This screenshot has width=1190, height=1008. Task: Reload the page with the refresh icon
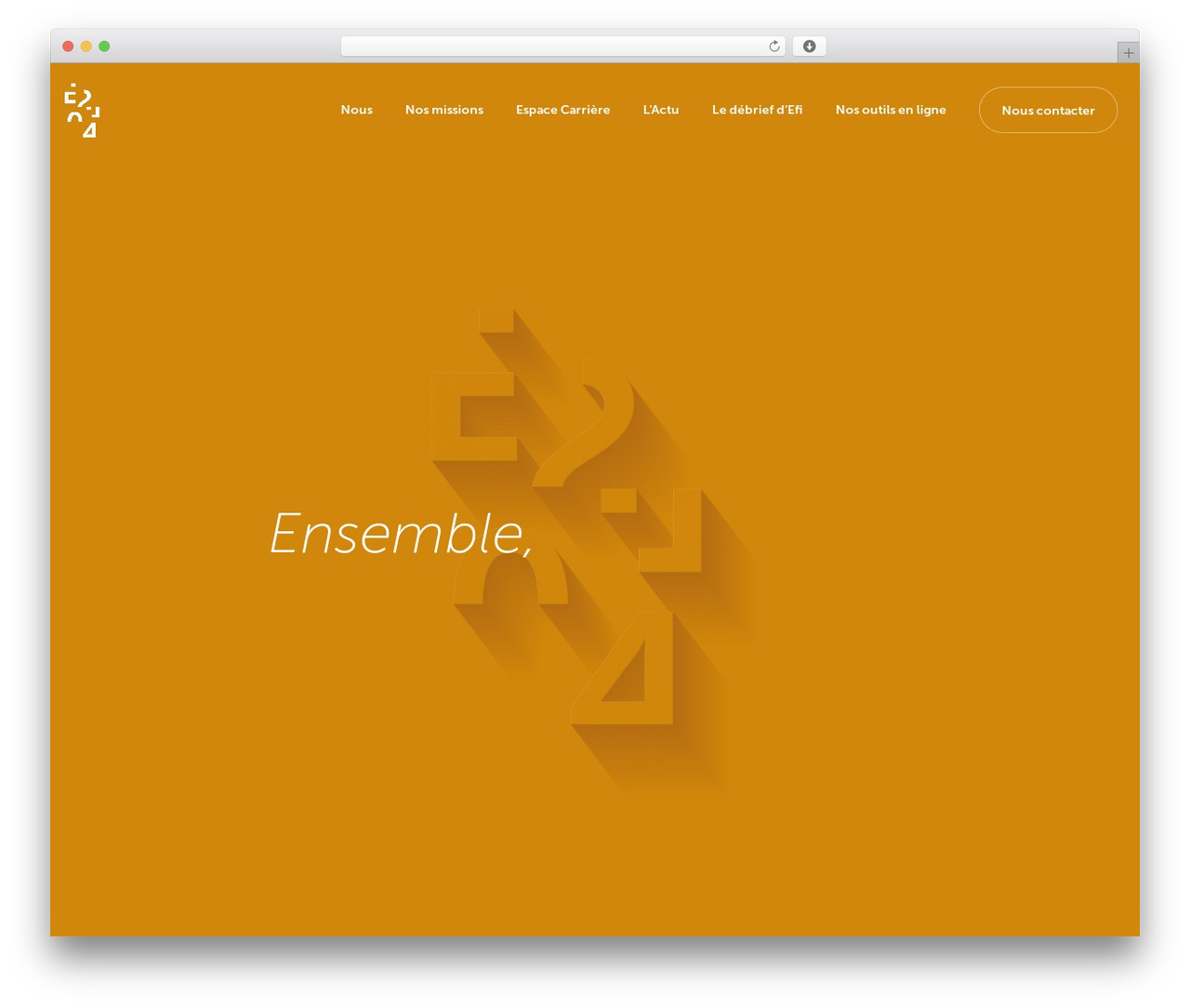tap(773, 46)
